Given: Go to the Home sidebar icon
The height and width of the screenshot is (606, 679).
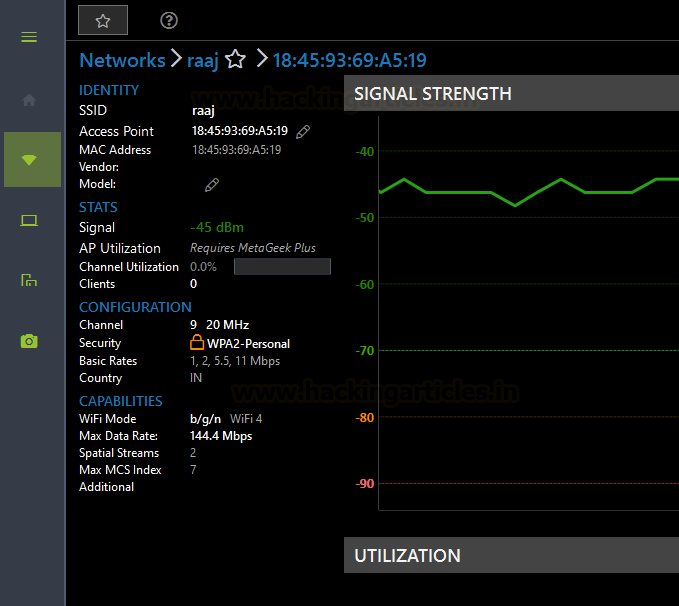Looking at the screenshot, I should click(x=29, y=100).
